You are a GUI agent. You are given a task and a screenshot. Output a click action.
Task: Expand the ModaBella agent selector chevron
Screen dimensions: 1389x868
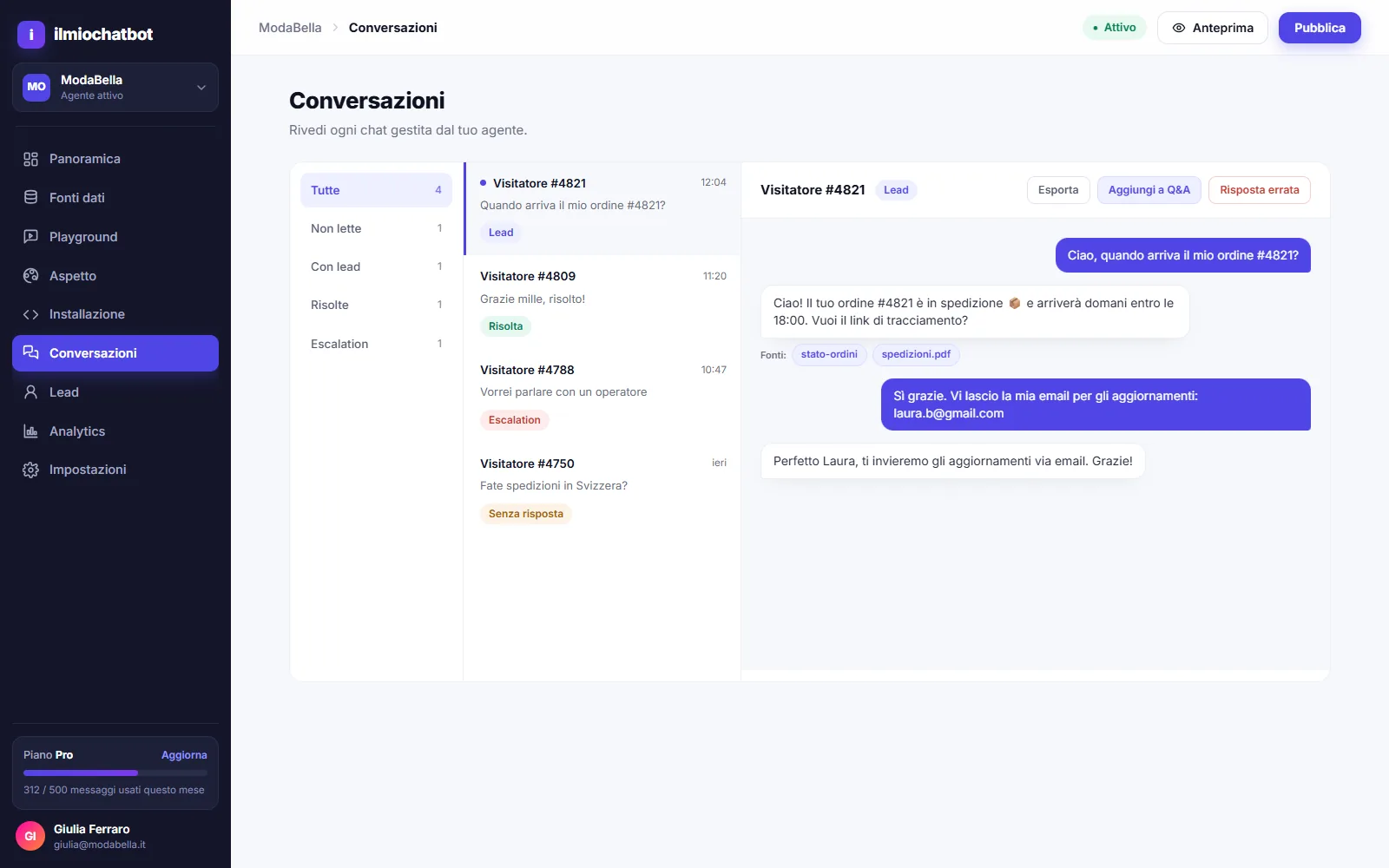point(201,87)
